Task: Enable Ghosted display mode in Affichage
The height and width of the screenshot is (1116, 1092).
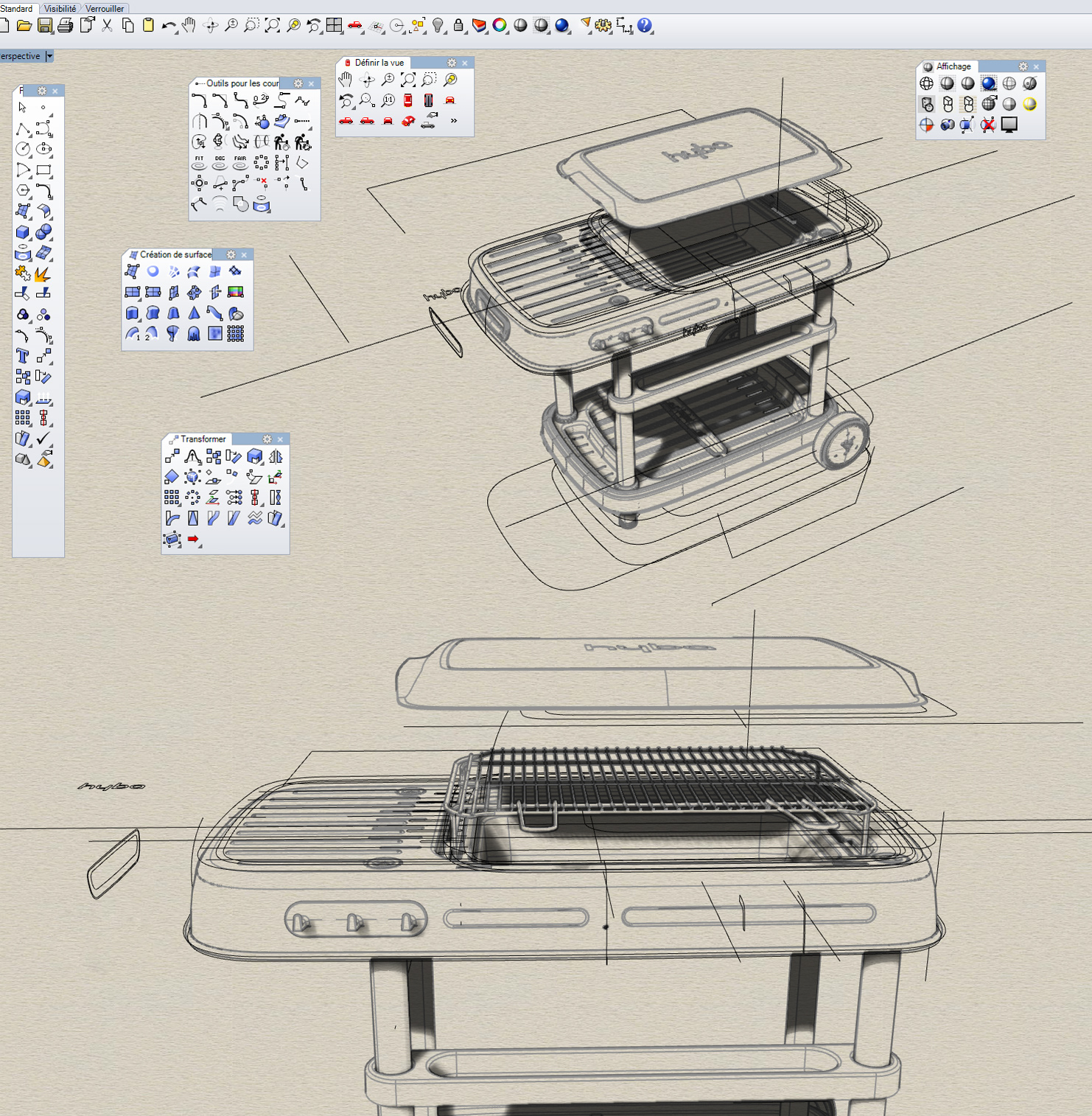Action: (1009, 83)
